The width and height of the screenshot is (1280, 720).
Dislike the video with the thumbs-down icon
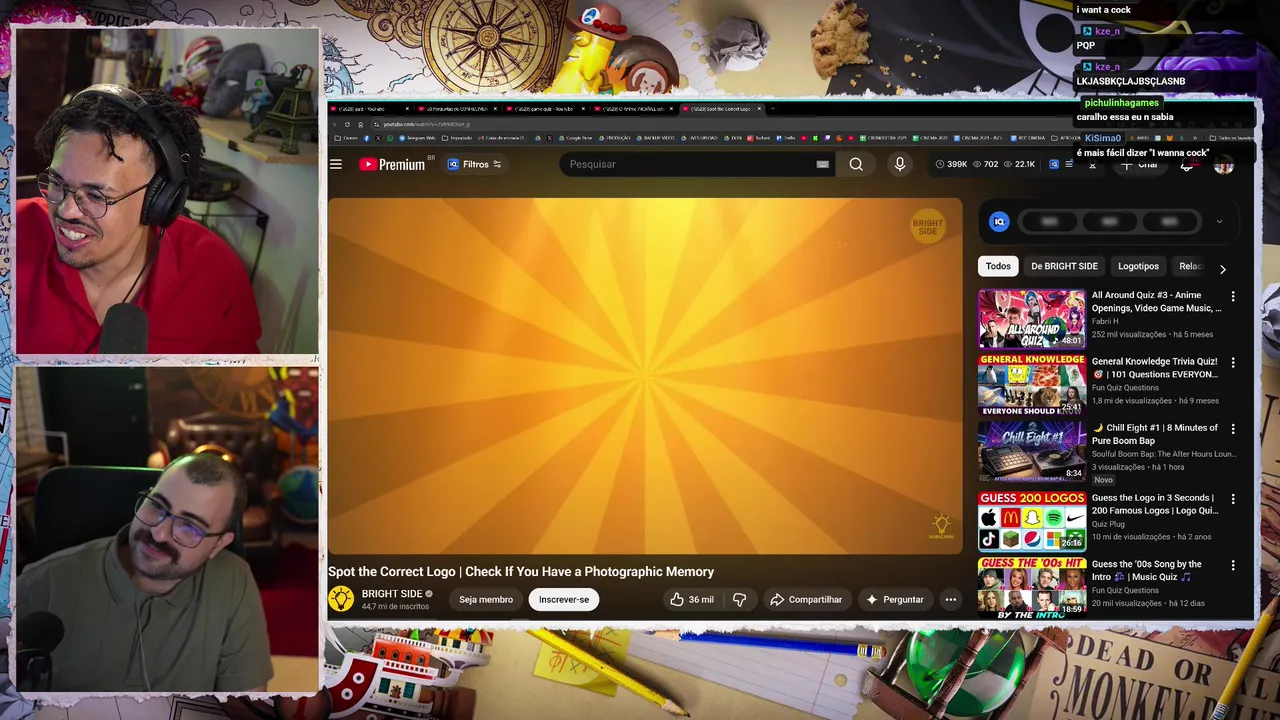coord(740,599)
